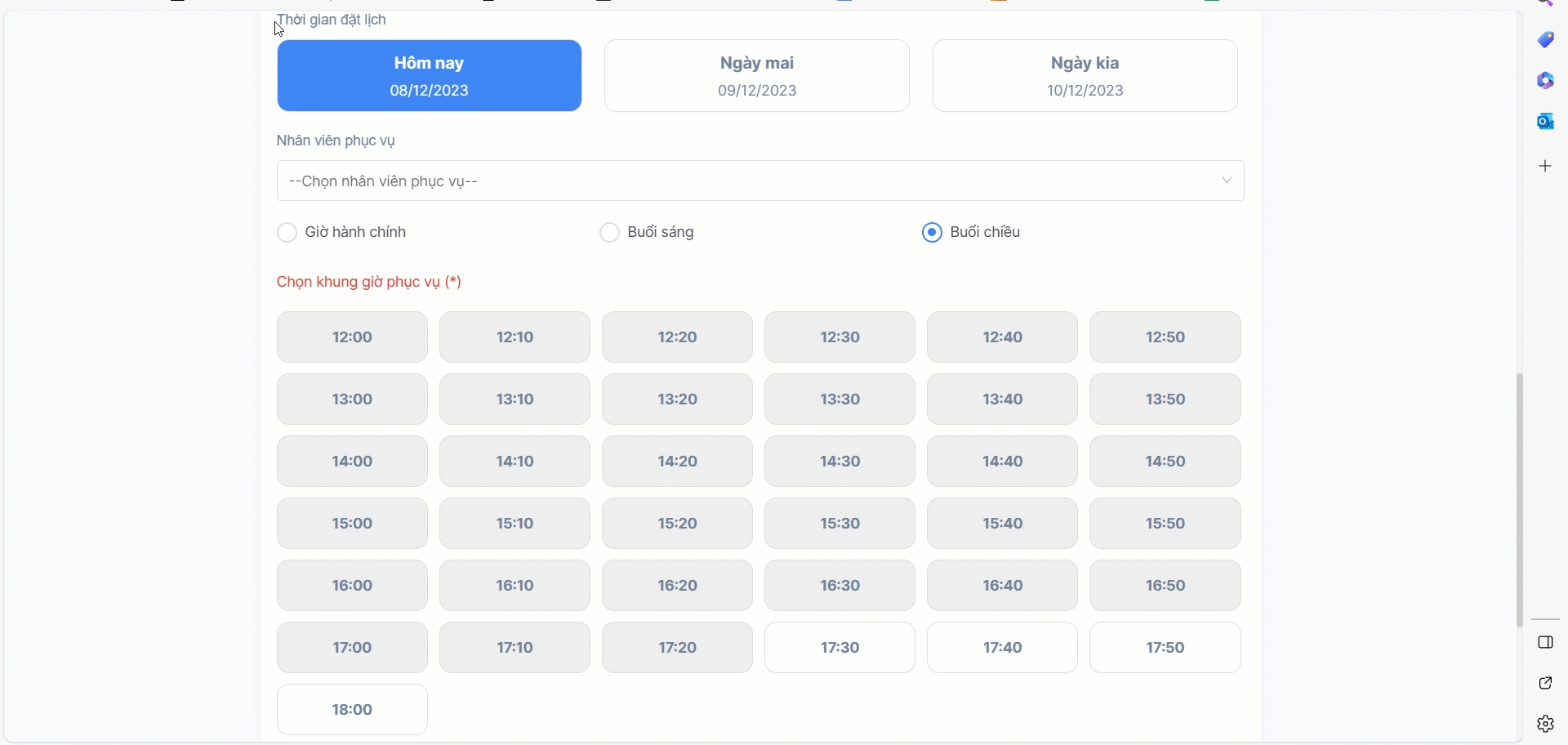This screenshot has width=1568, height=745.
Task: Toggle the sidebar panel layout icon
Action: point(1546,643)
